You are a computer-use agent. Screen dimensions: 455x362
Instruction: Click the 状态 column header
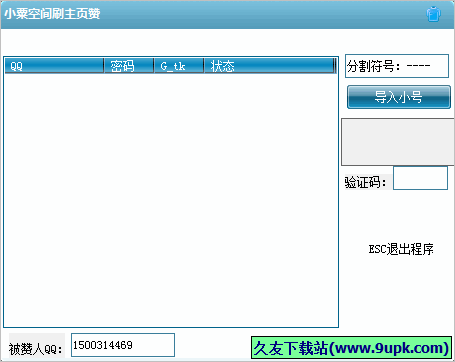click(269, 66)
